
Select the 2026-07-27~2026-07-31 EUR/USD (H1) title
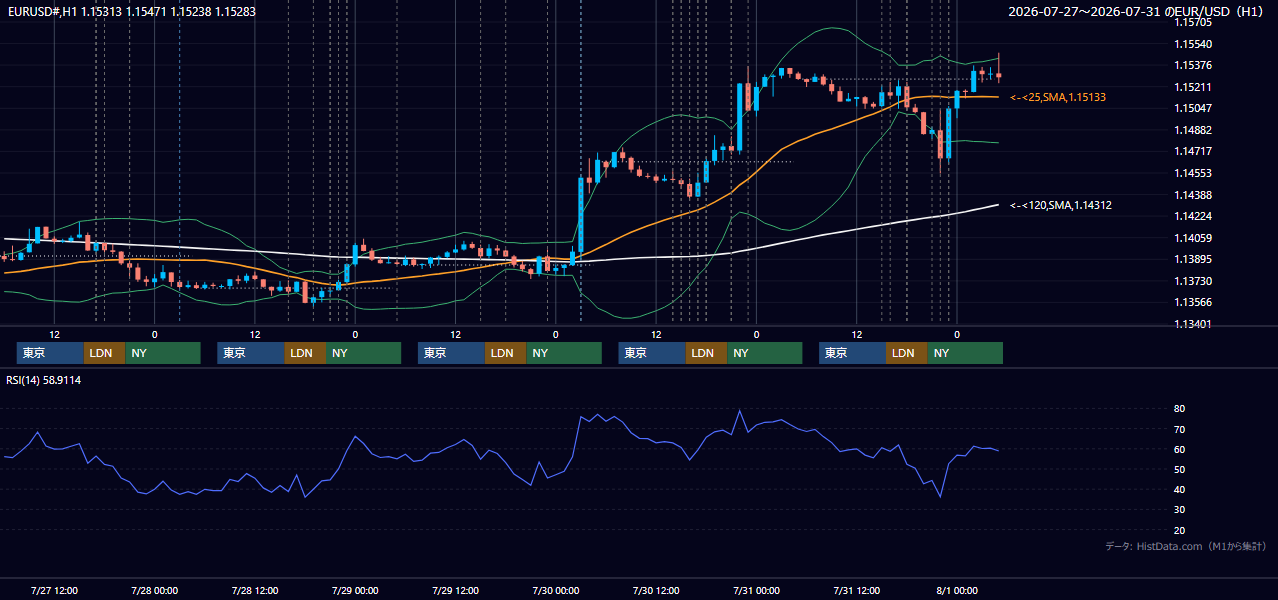[x=1137, y=11]
